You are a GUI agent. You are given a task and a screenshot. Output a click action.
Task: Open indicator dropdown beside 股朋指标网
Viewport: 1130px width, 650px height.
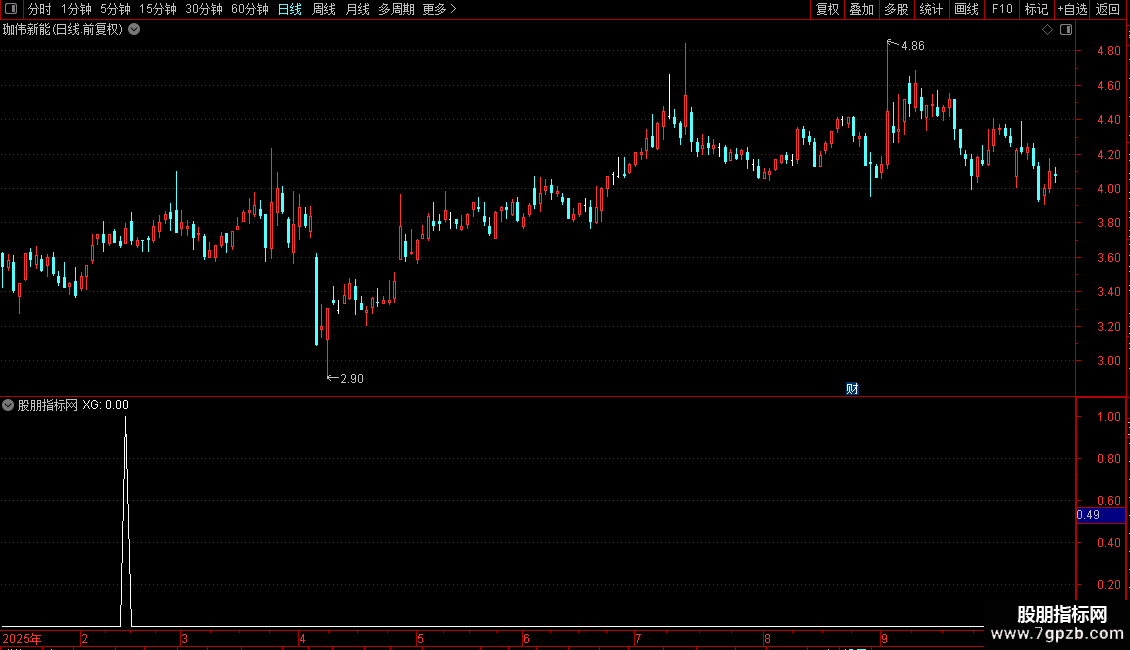(8, 405)
